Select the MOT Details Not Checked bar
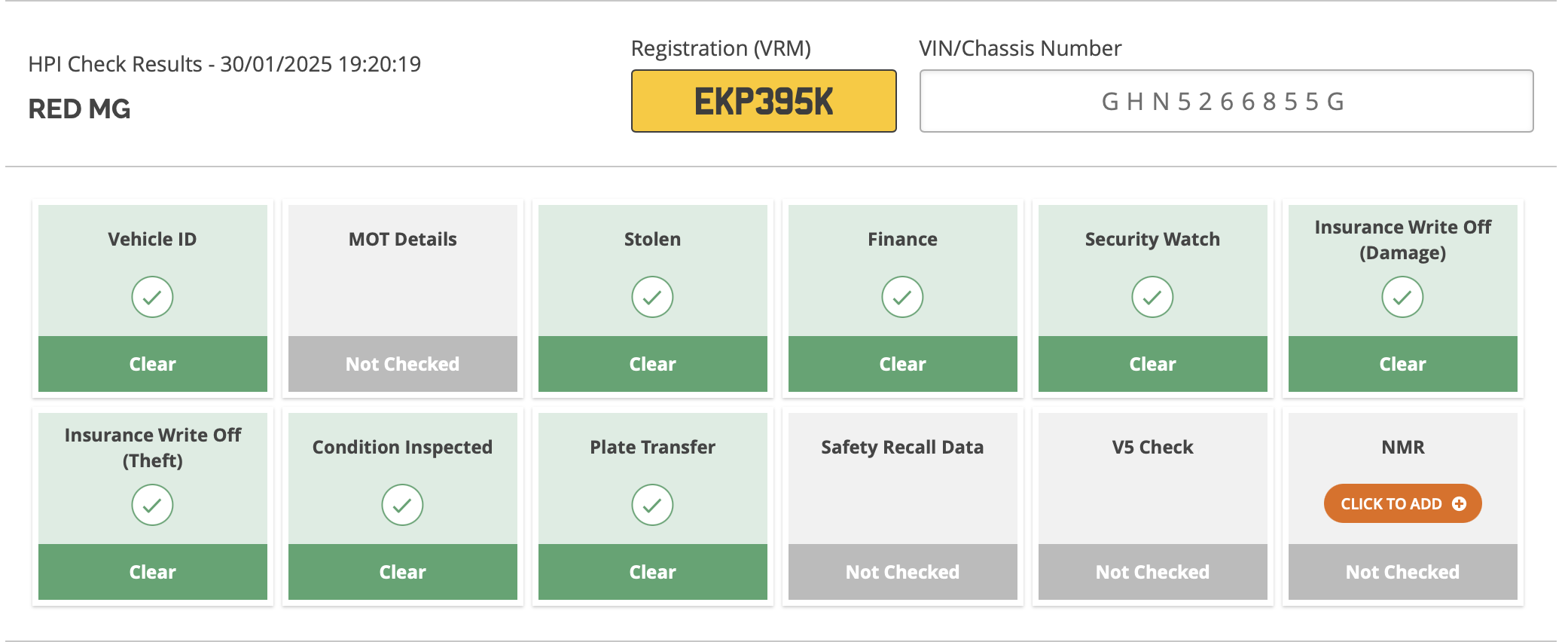The height and width of the screenshot is (642, 1568). [403, 364]
